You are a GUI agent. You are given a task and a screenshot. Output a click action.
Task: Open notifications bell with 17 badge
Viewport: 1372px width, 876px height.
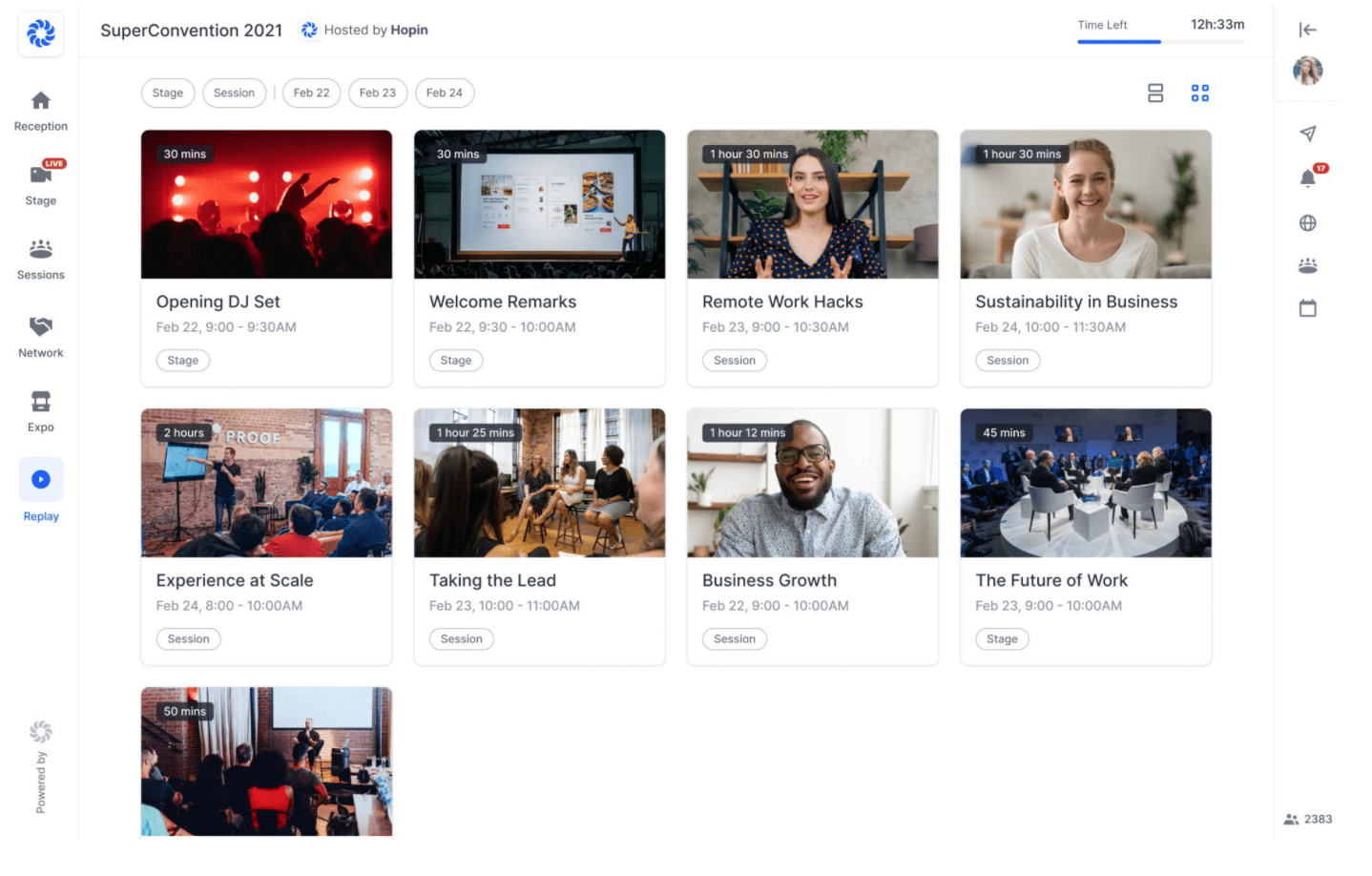click(x=1309, y=177)
